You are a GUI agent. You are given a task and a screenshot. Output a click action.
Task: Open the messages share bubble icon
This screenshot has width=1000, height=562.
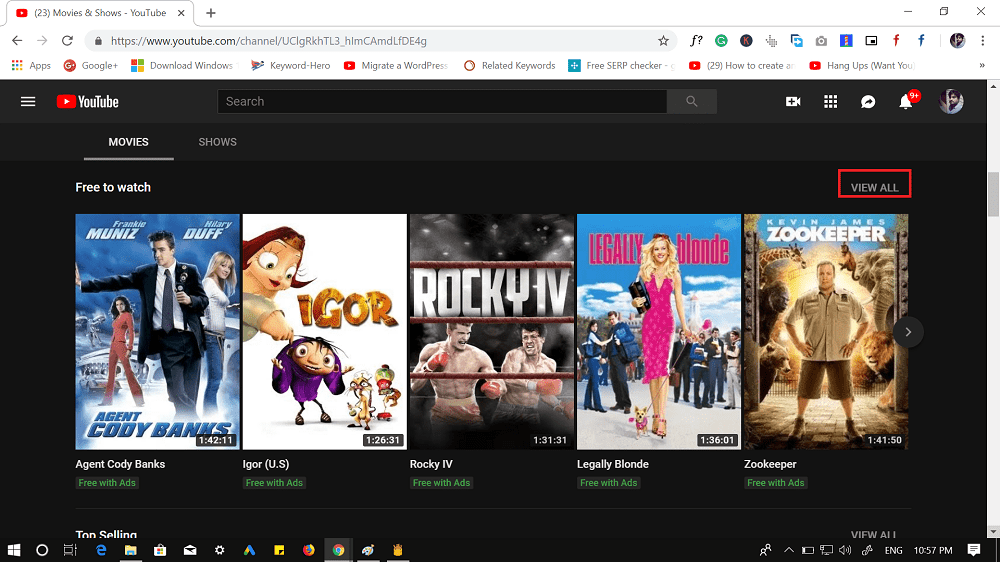pos(868,101)
